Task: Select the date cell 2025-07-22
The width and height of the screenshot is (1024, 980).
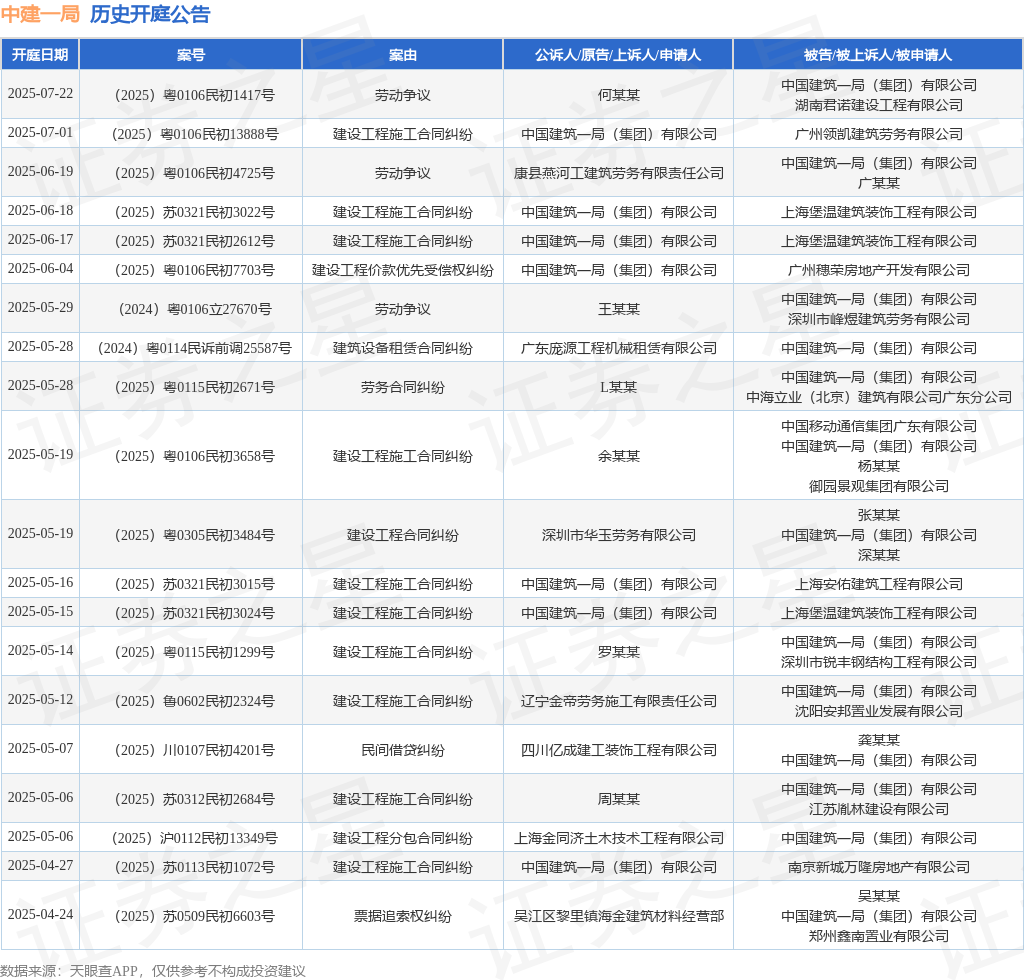Action: [40, 93]
